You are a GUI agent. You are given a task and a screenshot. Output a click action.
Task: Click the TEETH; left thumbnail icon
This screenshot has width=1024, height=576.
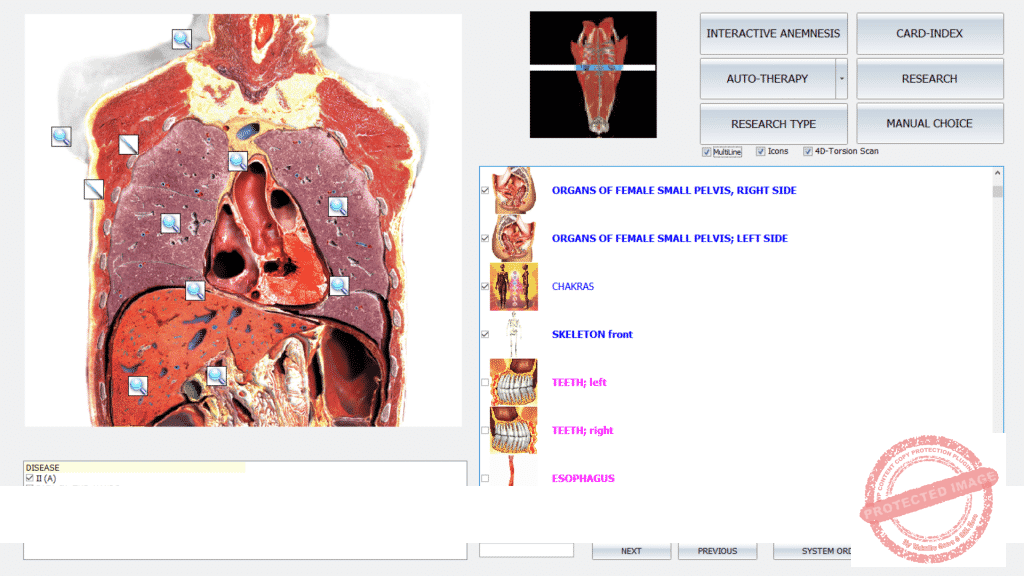tap(514, 383)
